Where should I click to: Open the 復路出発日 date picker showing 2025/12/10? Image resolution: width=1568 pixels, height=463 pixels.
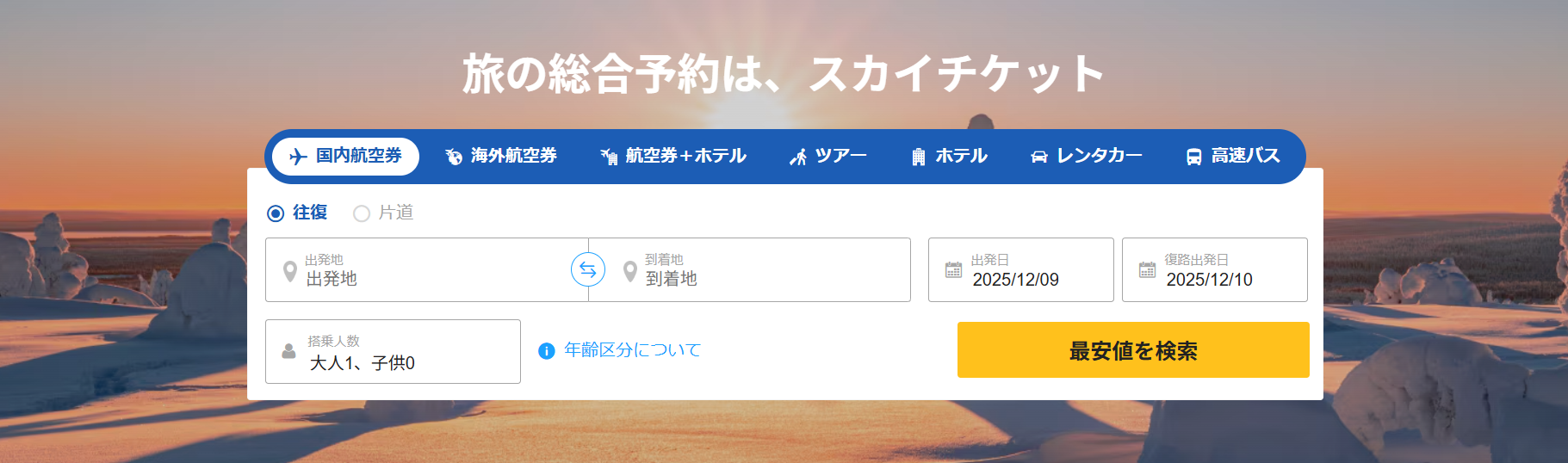pyautogui.click(x=1215, y=269)
